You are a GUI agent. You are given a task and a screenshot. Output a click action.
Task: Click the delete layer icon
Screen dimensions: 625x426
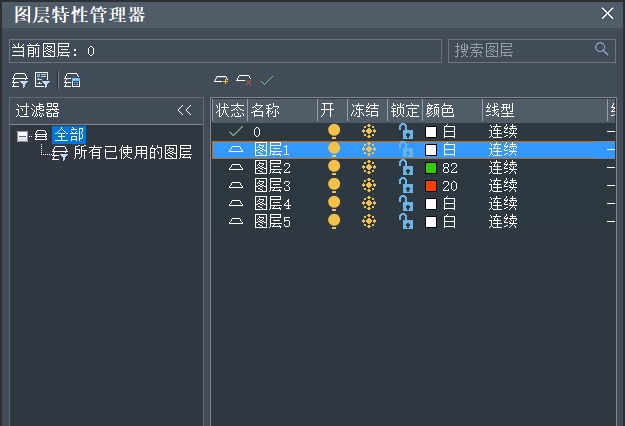[x=244, y=80]
